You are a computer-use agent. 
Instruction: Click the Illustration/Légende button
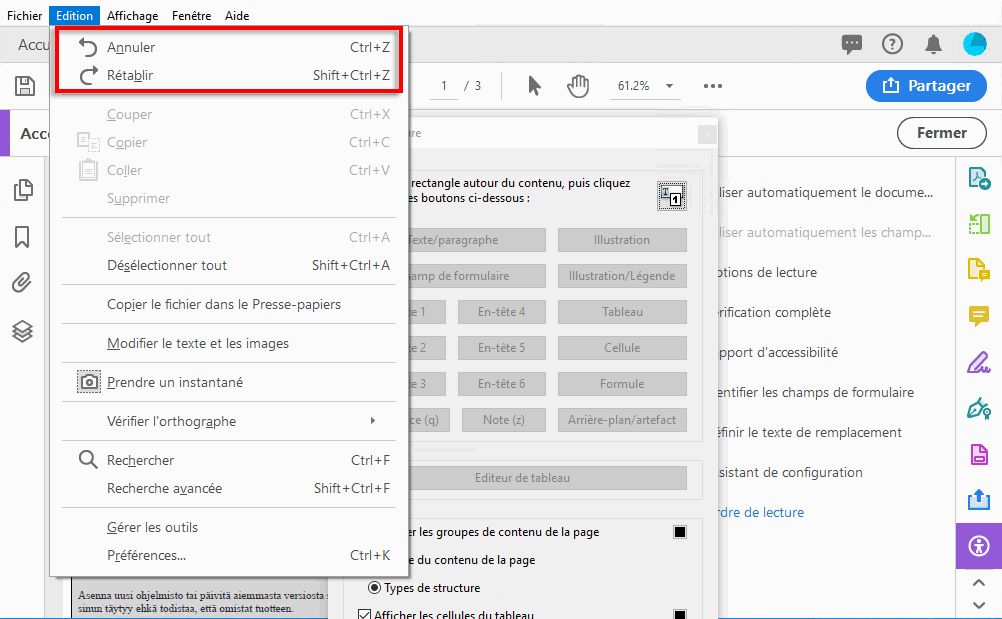[x=622, y=276]
